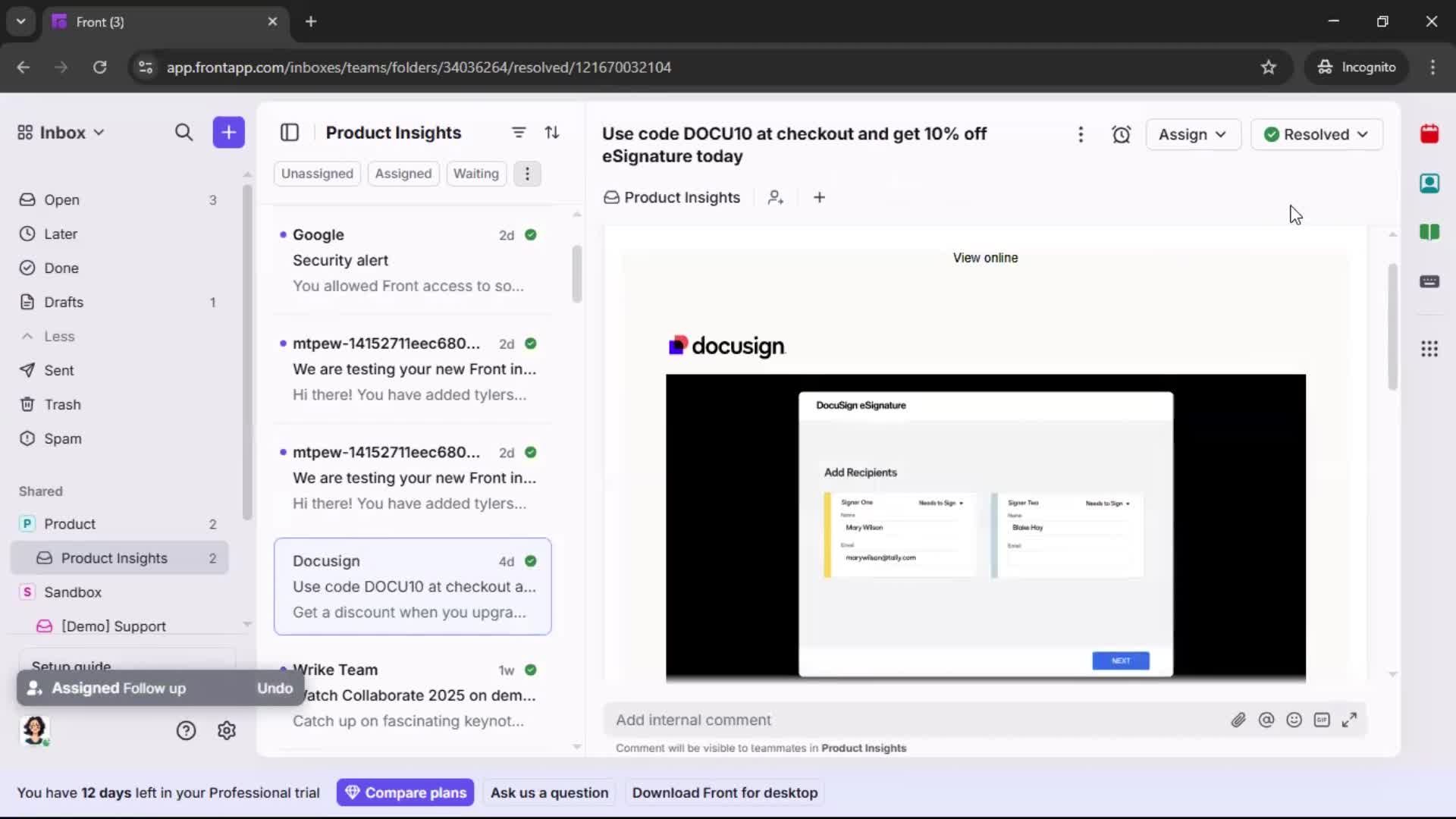Select the Unassigned tab
The height and width of the screenshot is (819, 1456).
317,174
